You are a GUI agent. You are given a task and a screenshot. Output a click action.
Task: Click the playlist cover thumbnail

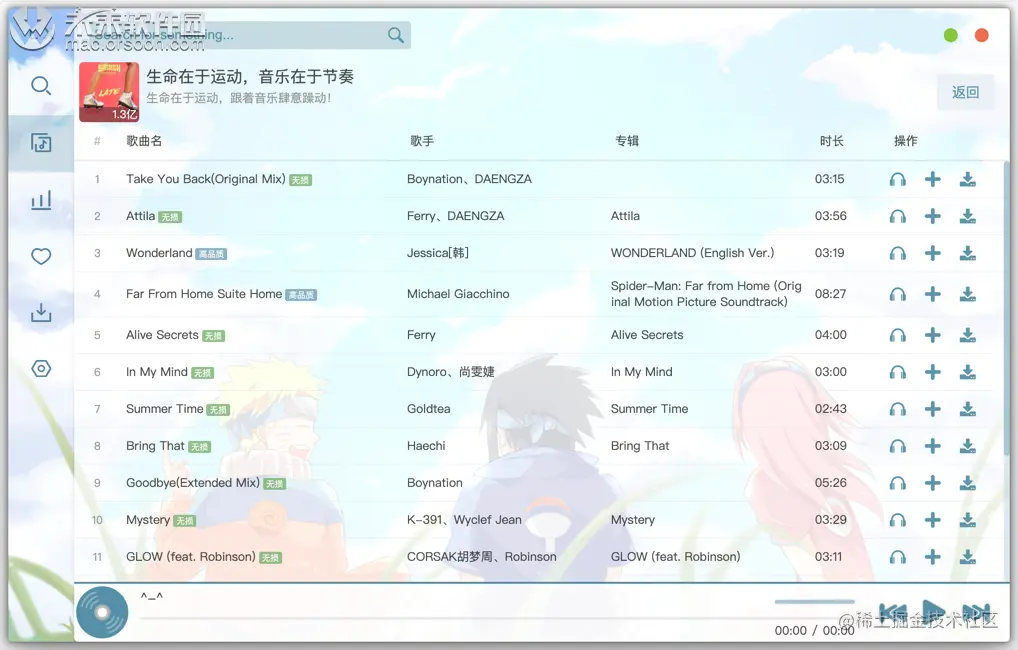coord(109,92)
